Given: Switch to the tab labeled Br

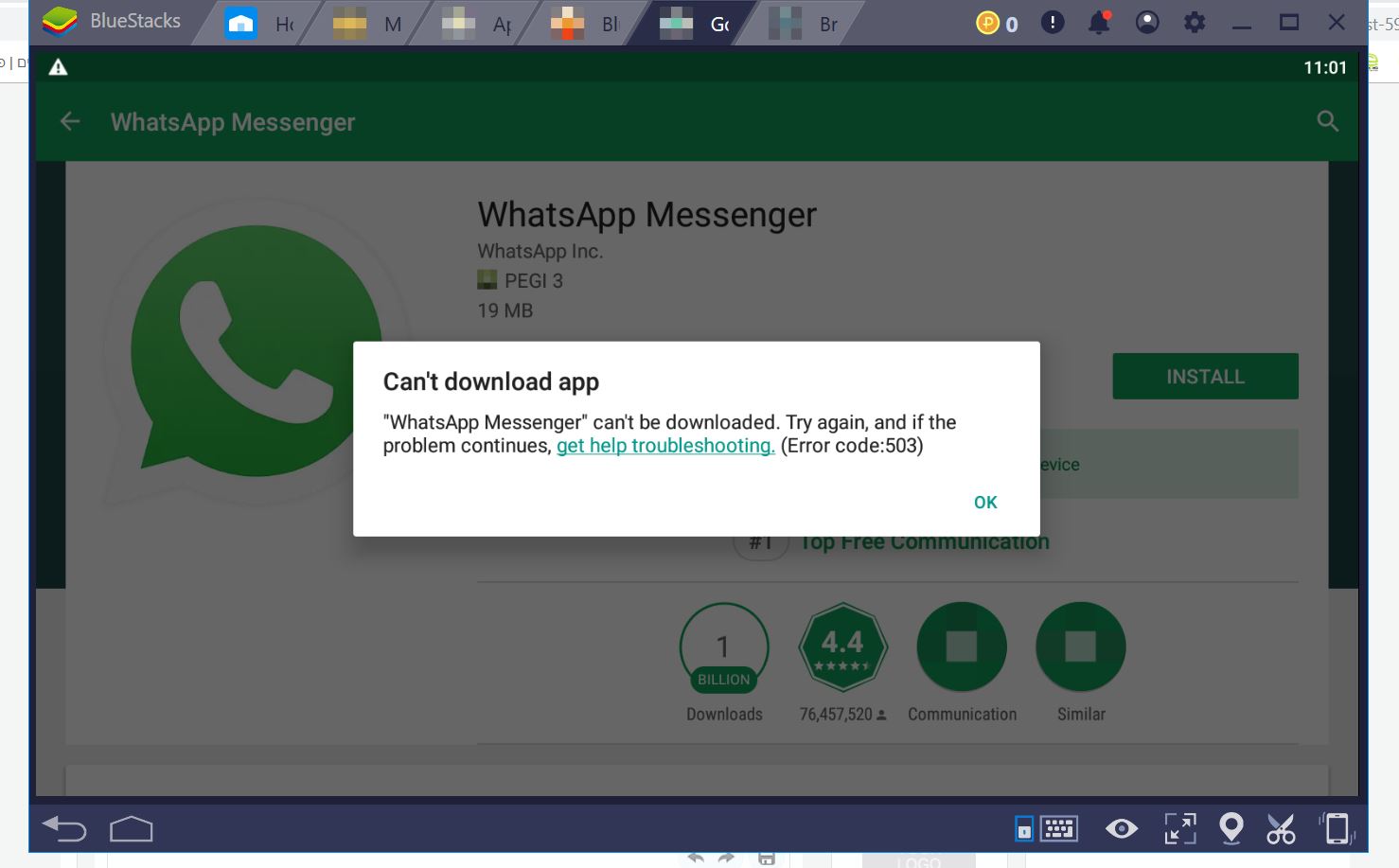Looking at the screenshot, I should tap(802, 24).
